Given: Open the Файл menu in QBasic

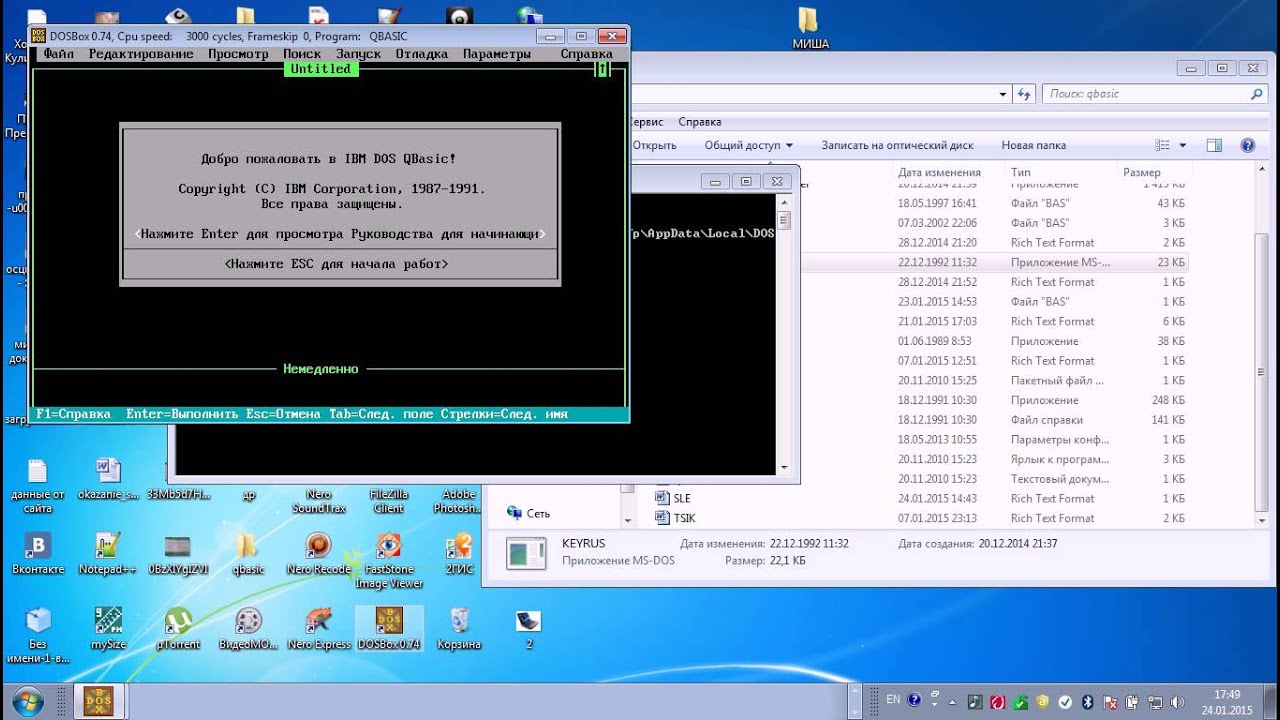Looking at the screenshot, I should pyautogui.click(x=58, y=54).
